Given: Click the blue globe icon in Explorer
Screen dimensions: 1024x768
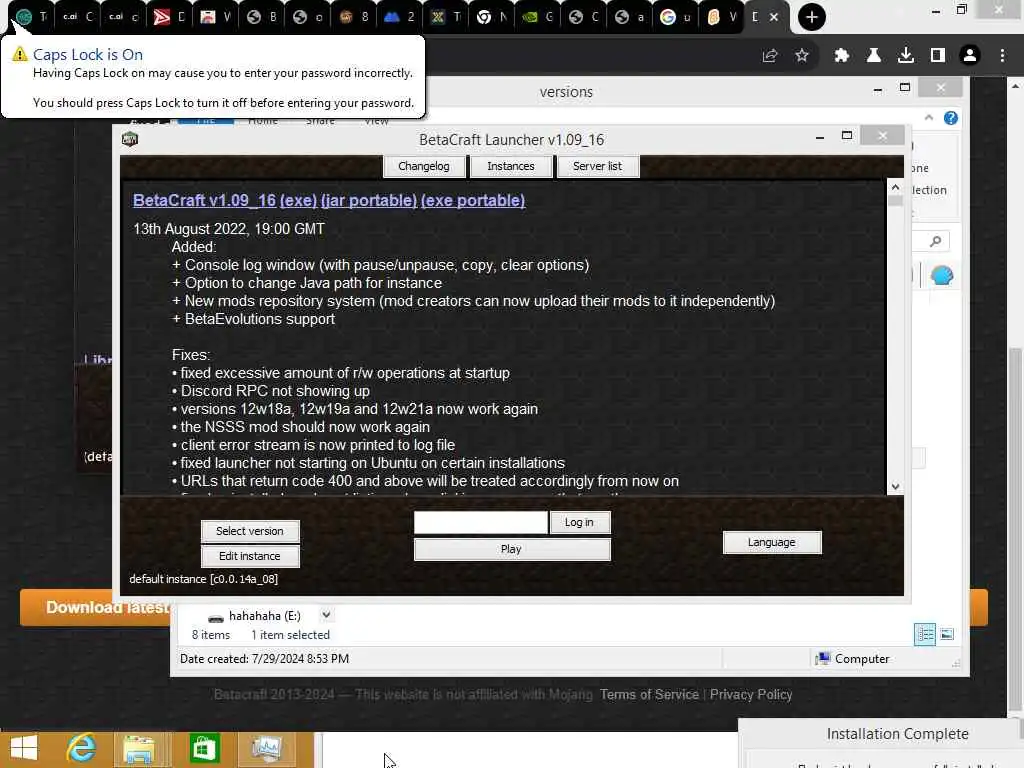Looking at the screenshot, I should (941, 276).
